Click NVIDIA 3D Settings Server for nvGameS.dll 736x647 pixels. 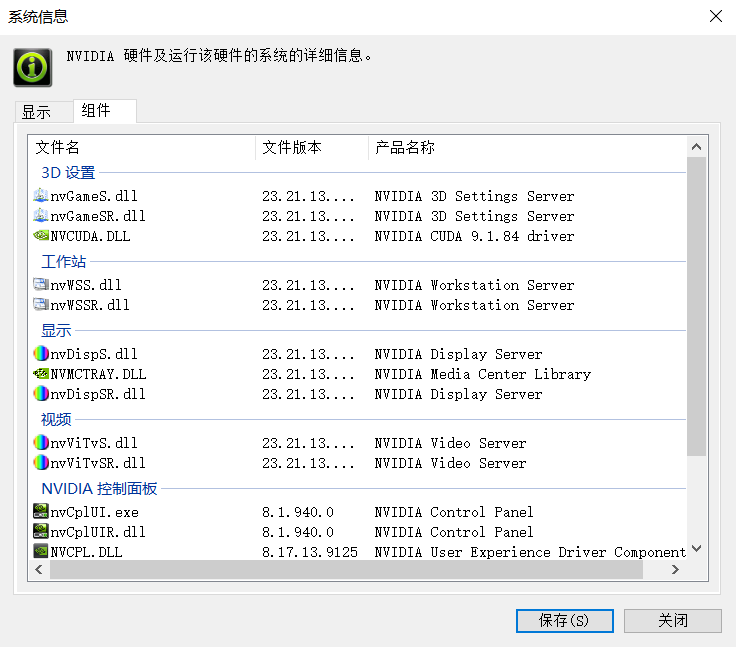point(474,196)
